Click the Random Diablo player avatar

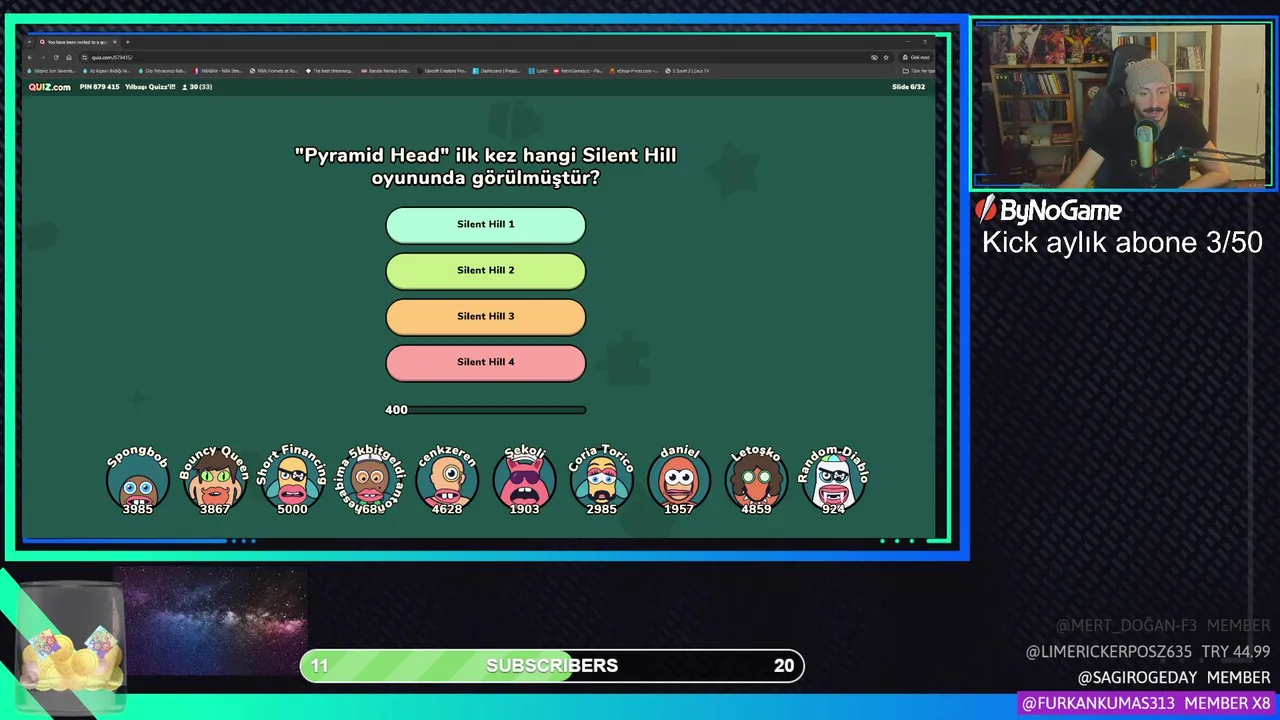[x=833, y=480]
